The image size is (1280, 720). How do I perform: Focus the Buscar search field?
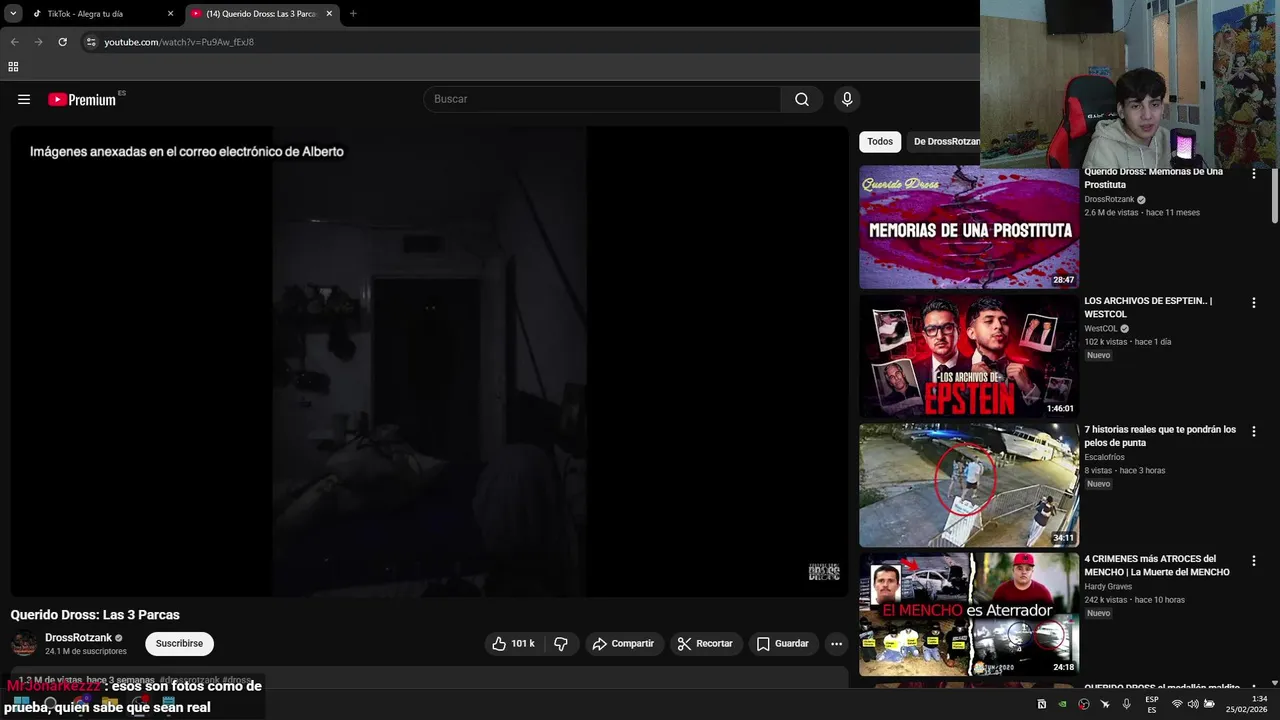(602, 99)
